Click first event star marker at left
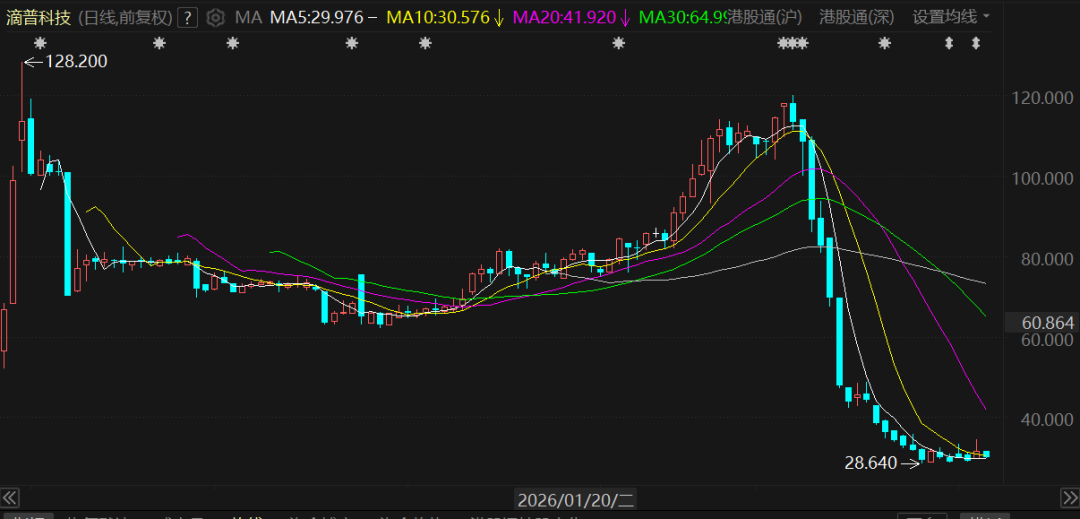This screenshot has height=519, width=1080. 40,43
